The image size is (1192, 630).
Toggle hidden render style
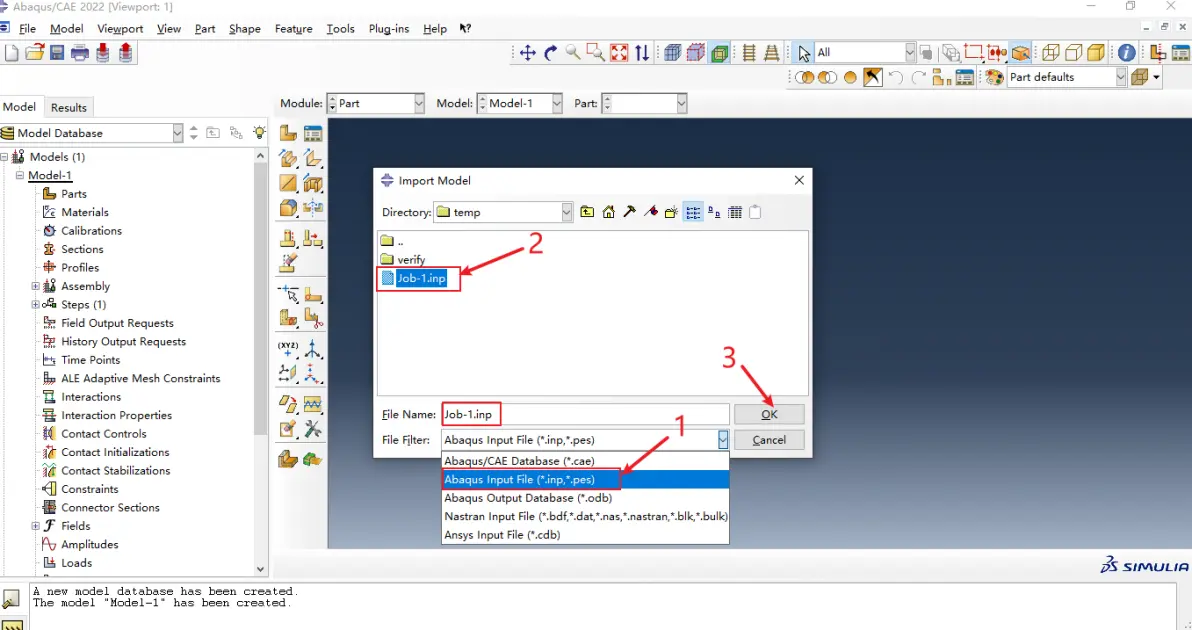[1073, 52]
